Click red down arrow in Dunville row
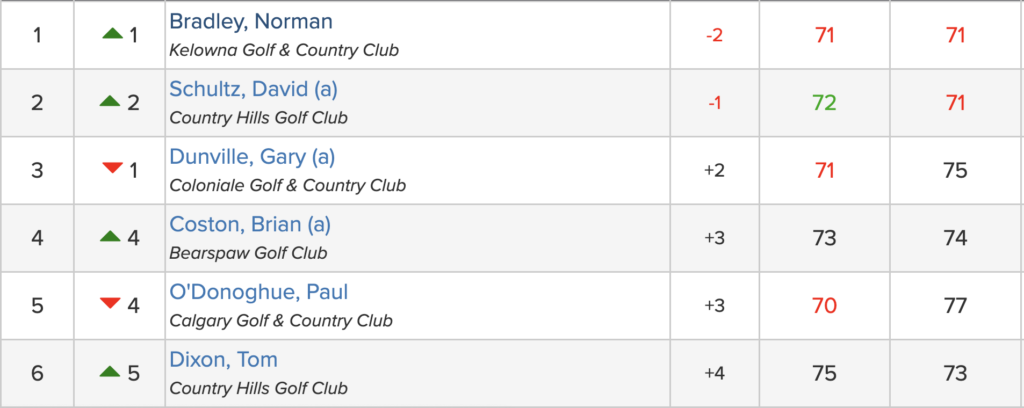Viewport: 1024px width, 408px height. coord(112,169)
